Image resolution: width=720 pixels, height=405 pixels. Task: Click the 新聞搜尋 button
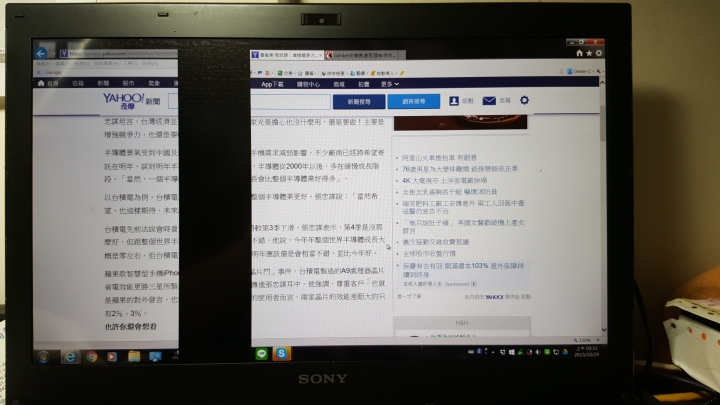[x=359, y=101]
